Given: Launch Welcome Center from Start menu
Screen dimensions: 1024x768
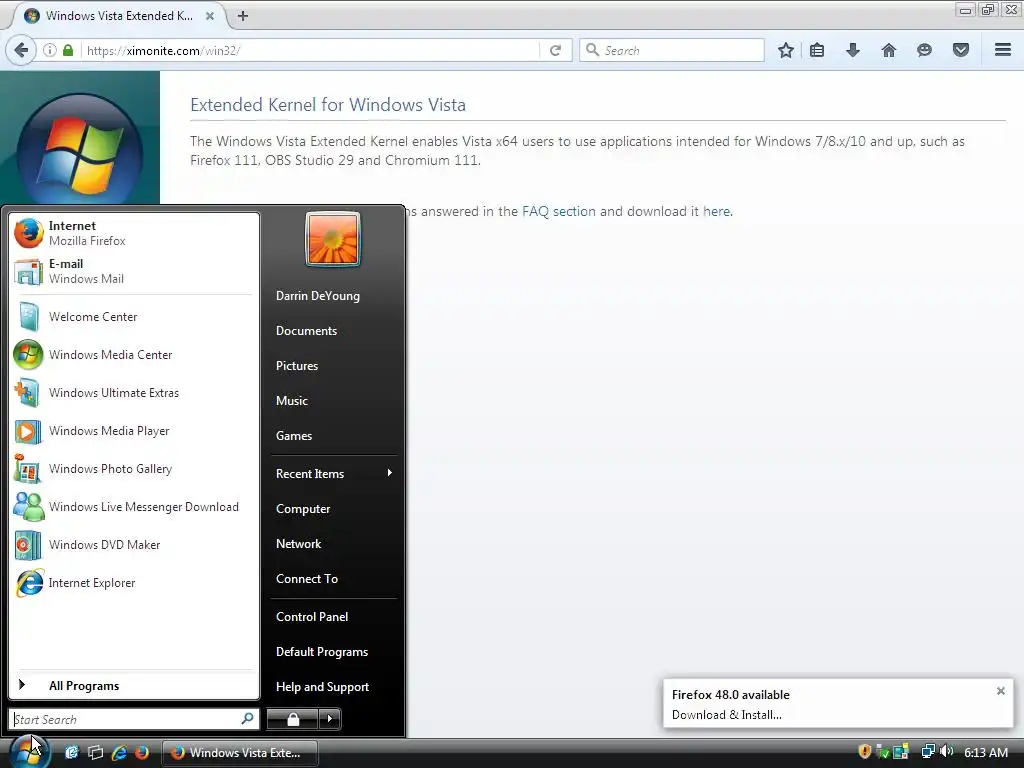Looking at the screenshot, I should pos(134,317).
